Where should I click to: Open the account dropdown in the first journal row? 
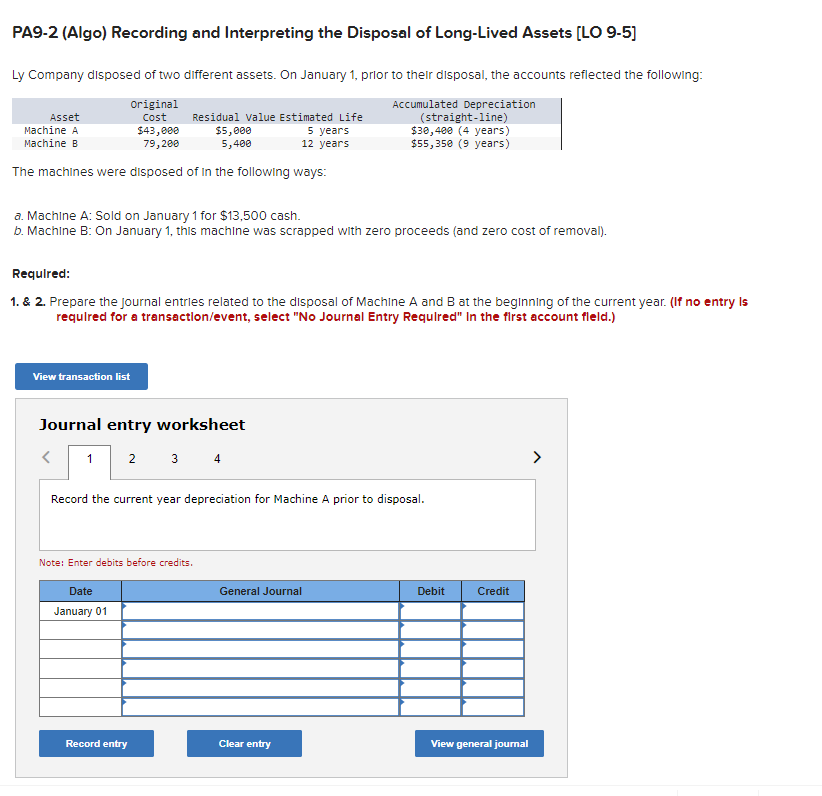(x=123, y=607)
